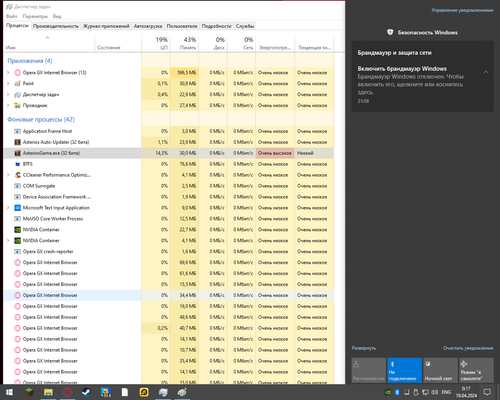This screenshot has height=400, width=500.
Task: Click the Диспетчер задач process row icon
Action: coord(18,94)
